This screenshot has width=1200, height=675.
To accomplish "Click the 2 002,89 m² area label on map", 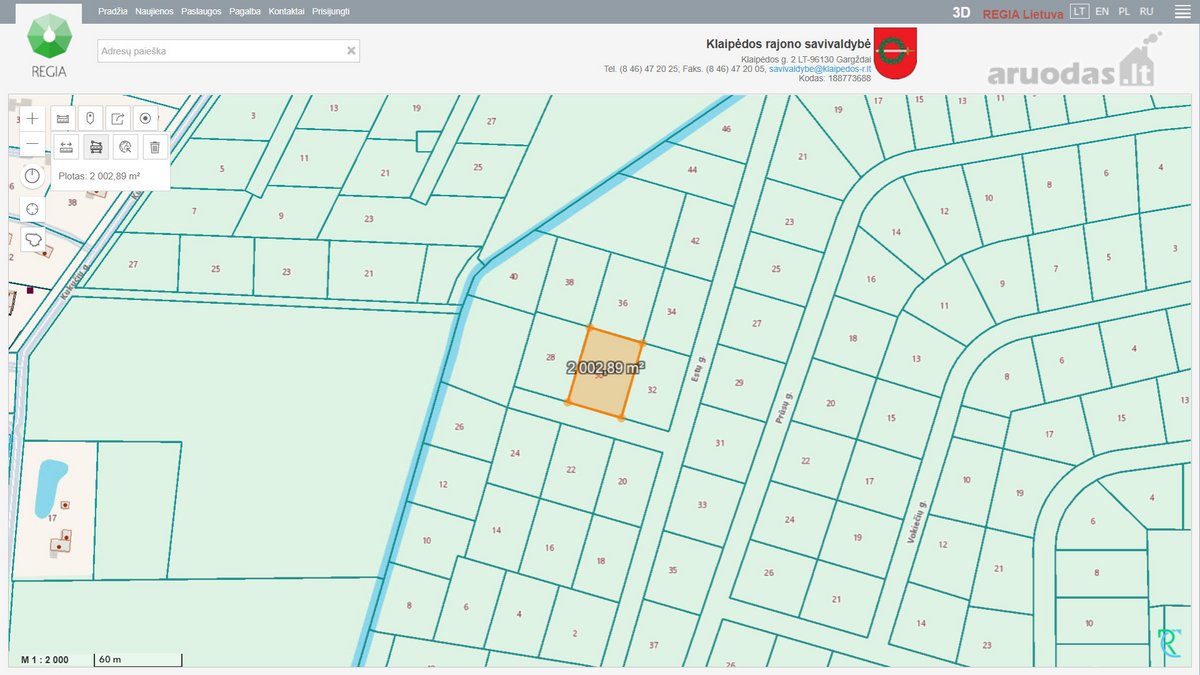I will pos(606,367).
